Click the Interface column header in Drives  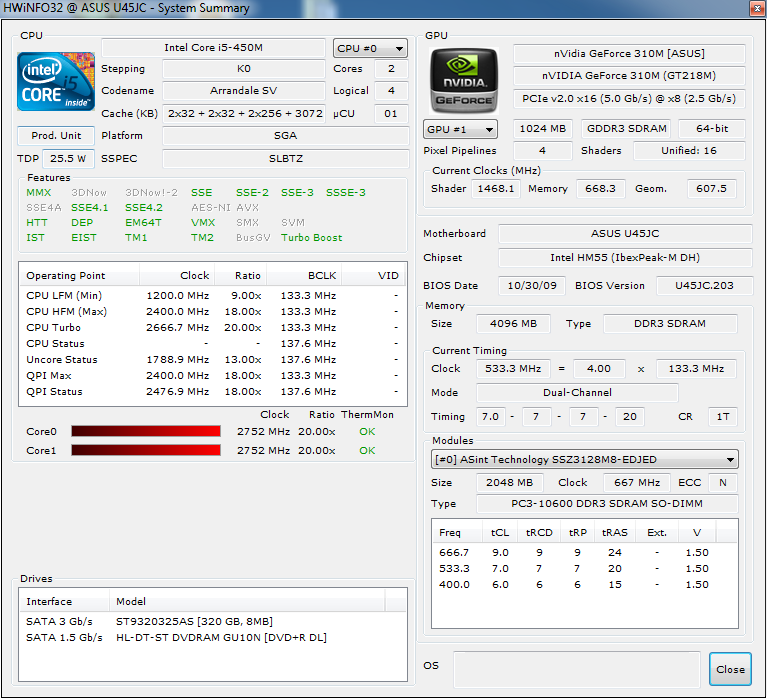pyautogui.click(x=64, y=601)
